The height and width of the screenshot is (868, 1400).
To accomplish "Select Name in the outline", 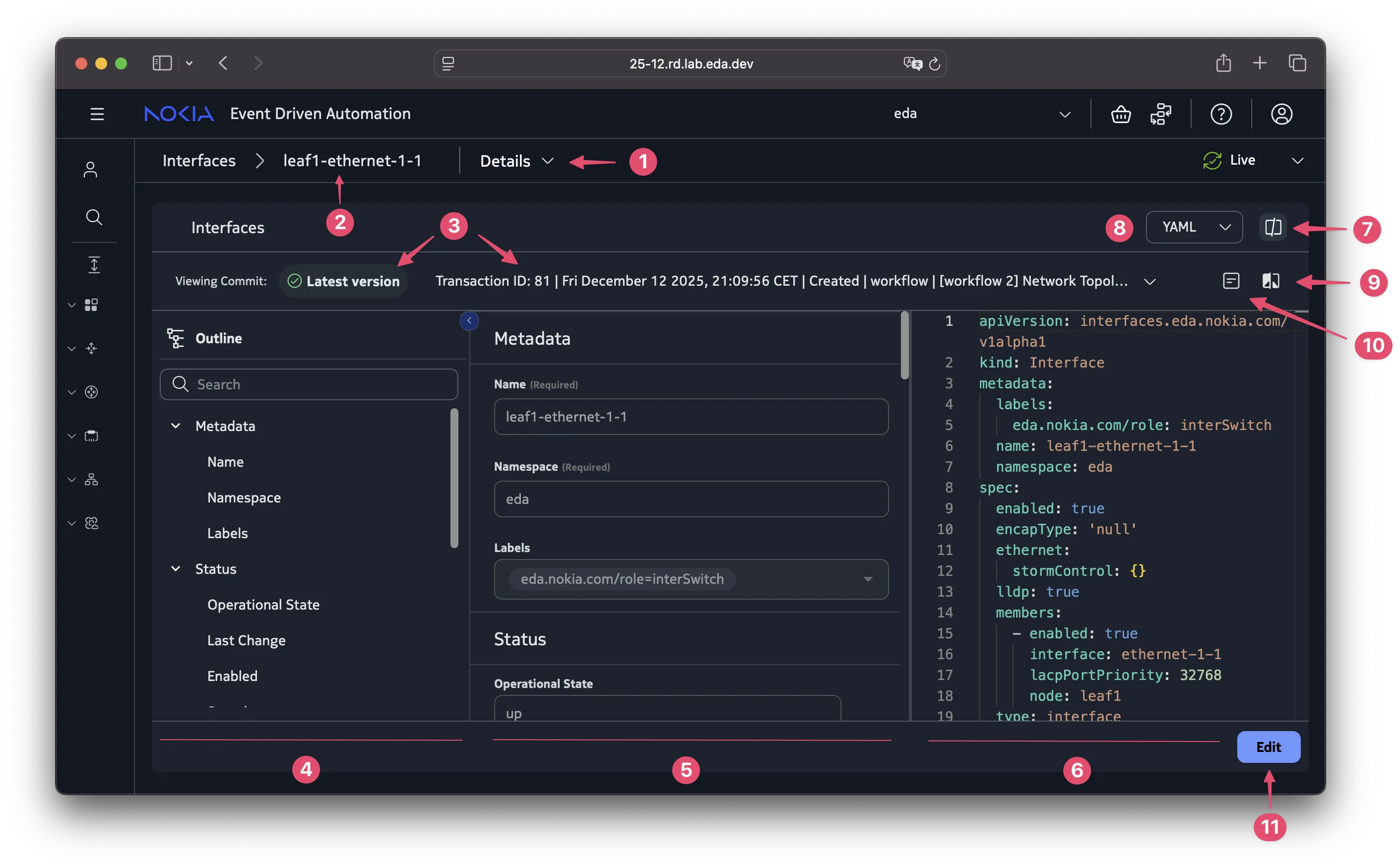I will tap(225, 462).
